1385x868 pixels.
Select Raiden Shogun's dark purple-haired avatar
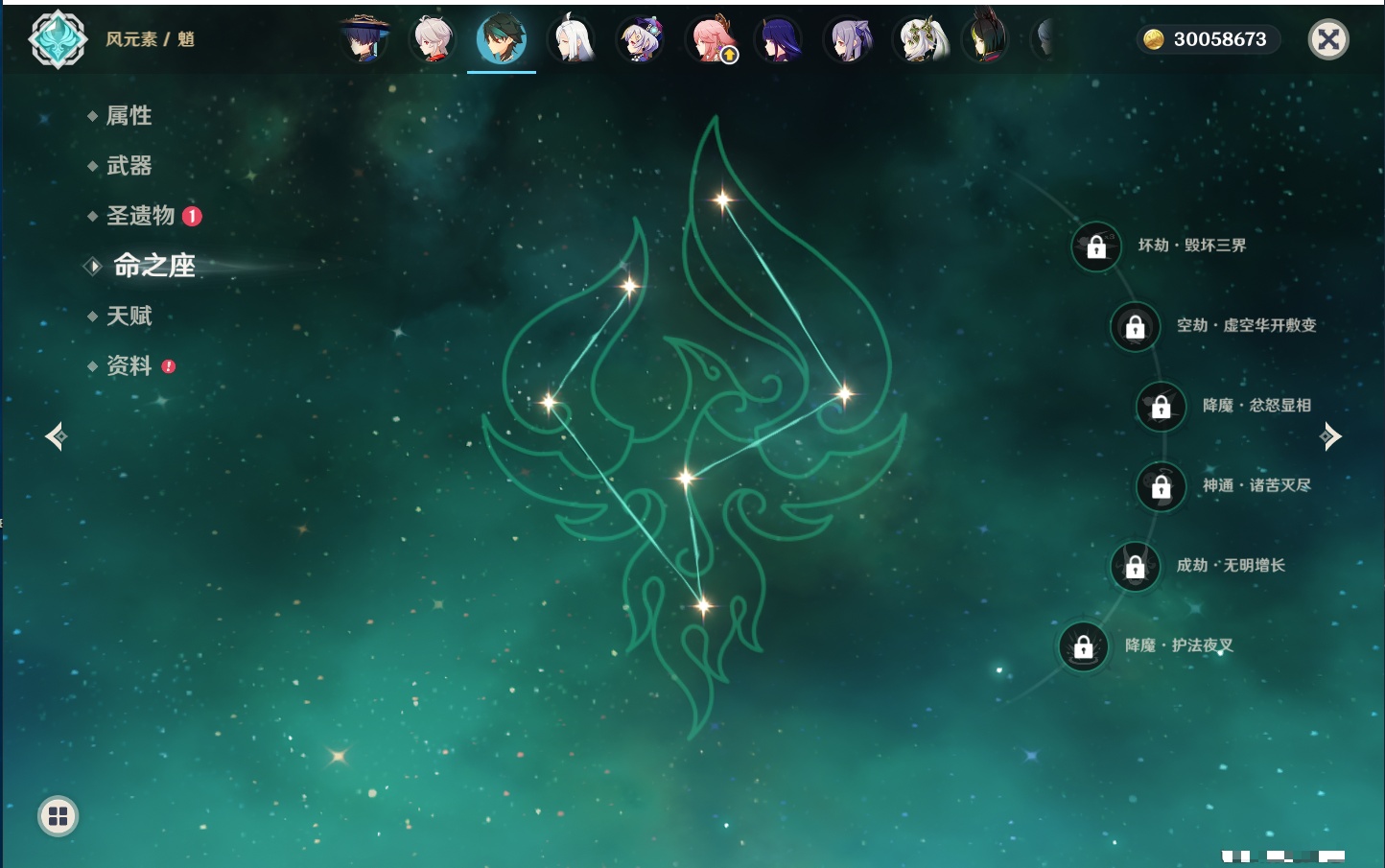(780, 39)
